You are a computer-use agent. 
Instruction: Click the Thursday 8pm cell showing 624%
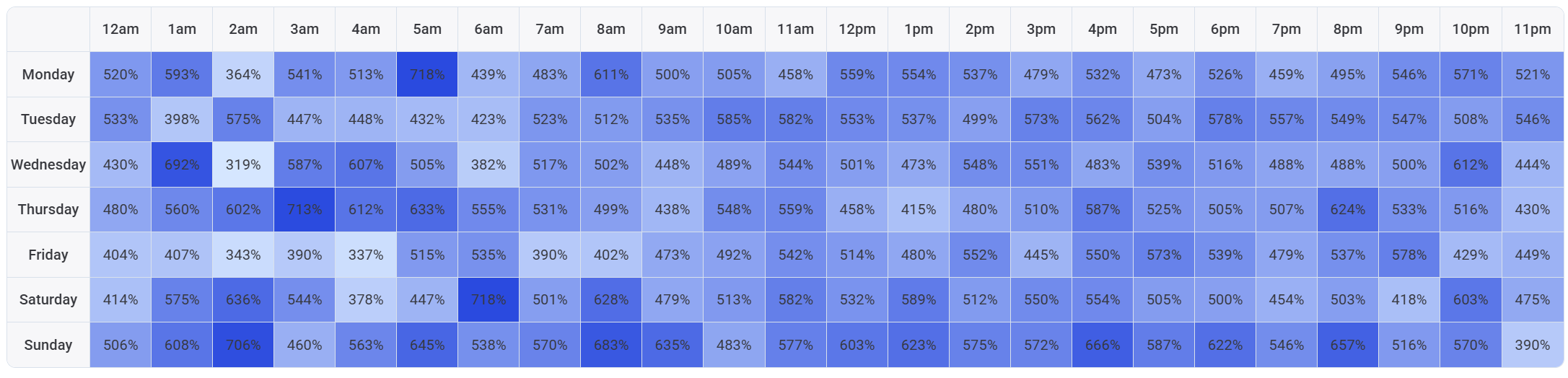(x=1348, y=209)
